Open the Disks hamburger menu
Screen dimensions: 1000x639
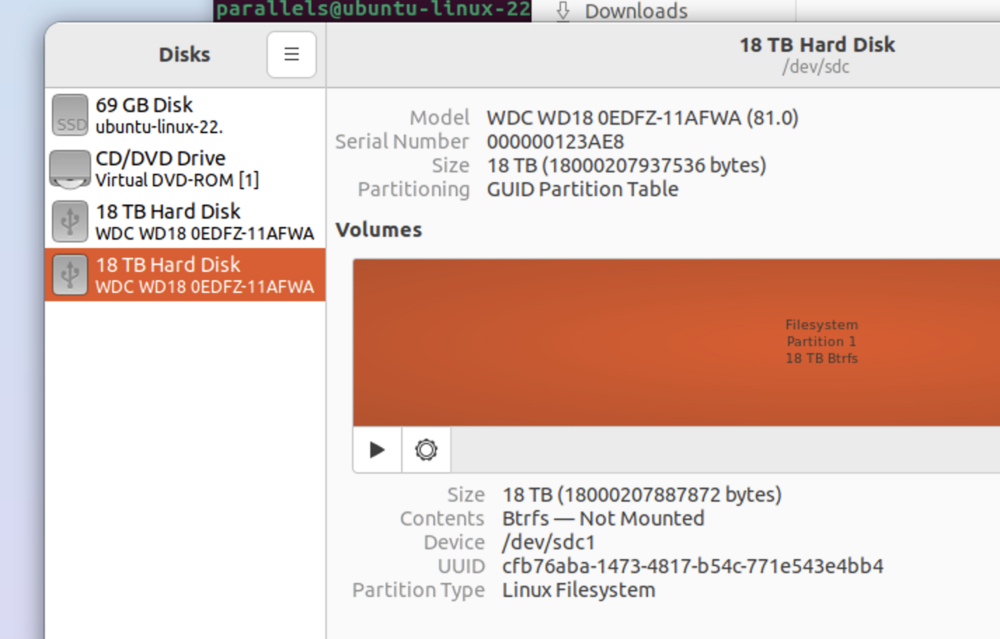(x=291, y=54)
